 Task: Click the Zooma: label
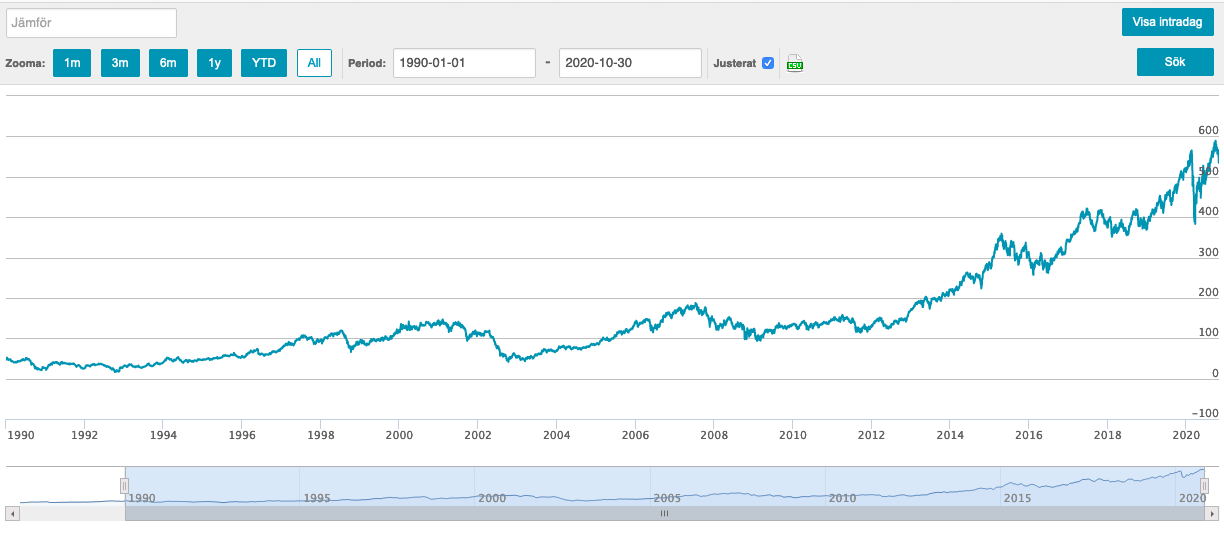pyautogui.click(x=25, y=63)
